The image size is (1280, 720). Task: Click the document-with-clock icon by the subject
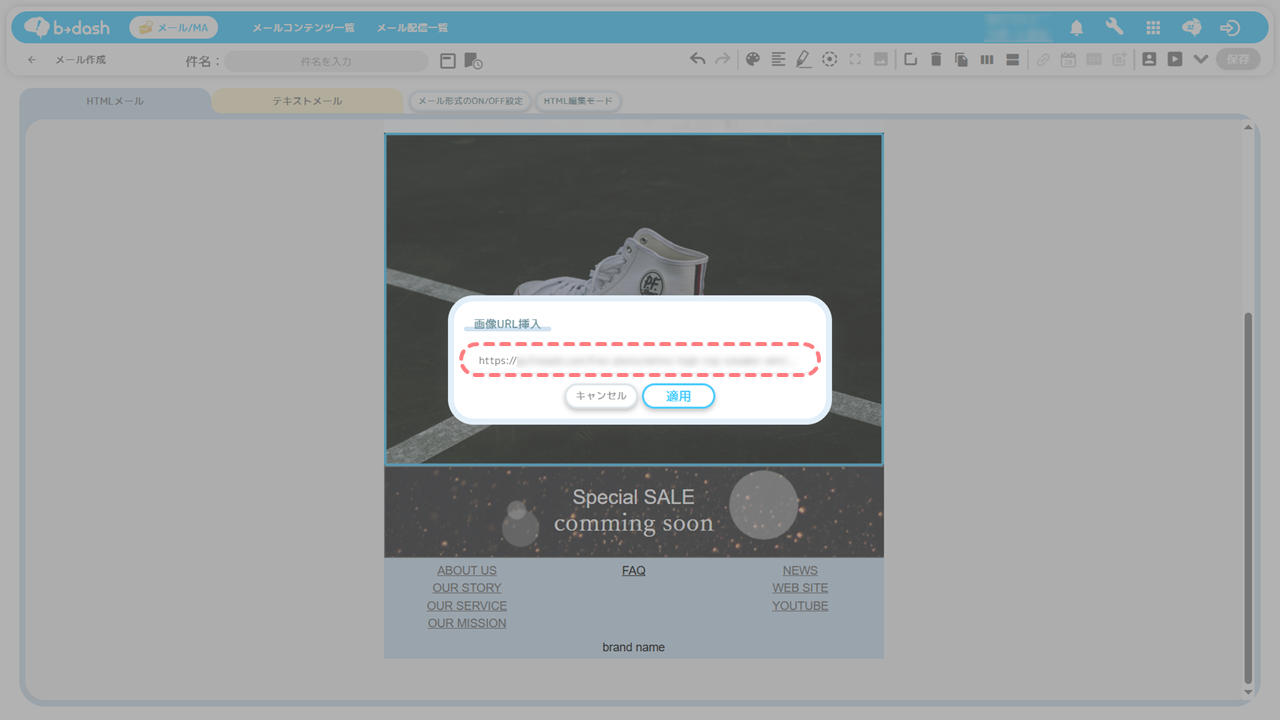(x=473, y=61)
